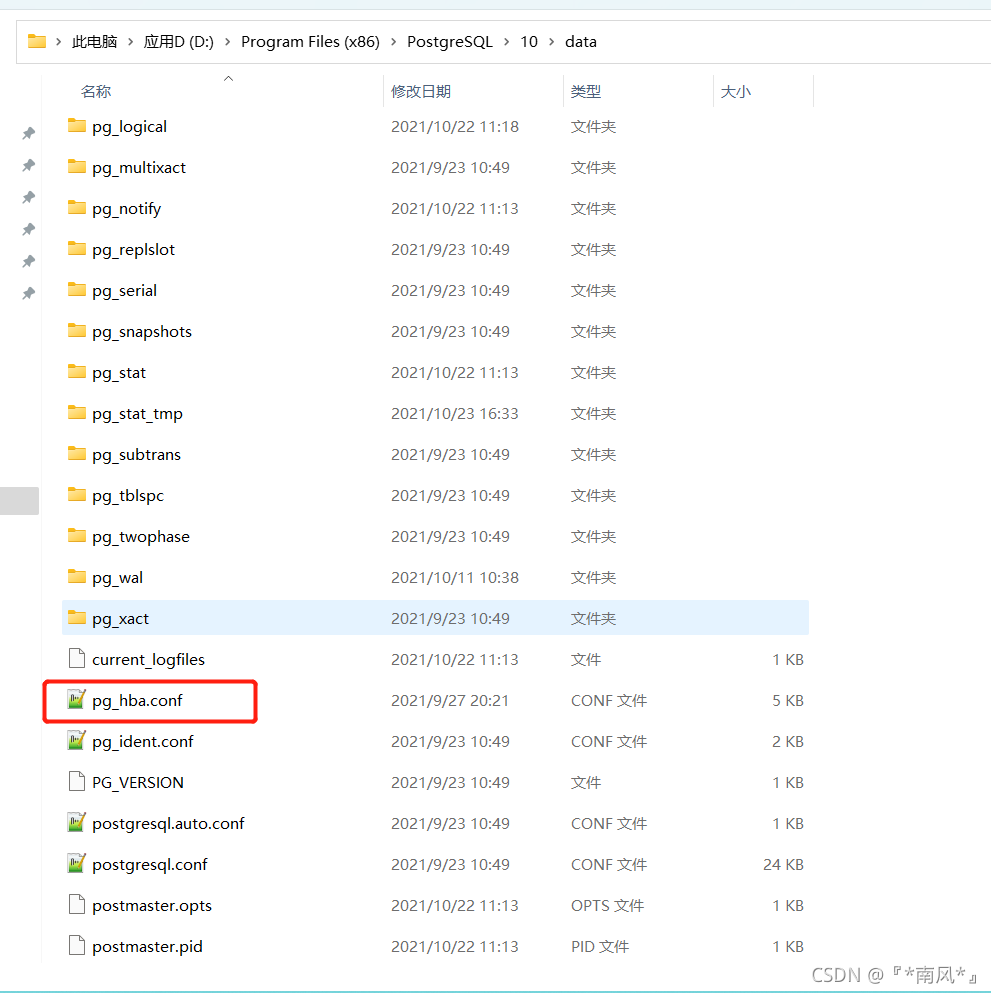This screenshot has height=993, width=991.
Task: Expand the chevron before 此电脑 breadcrumb
Action: [x=58, y=42]
